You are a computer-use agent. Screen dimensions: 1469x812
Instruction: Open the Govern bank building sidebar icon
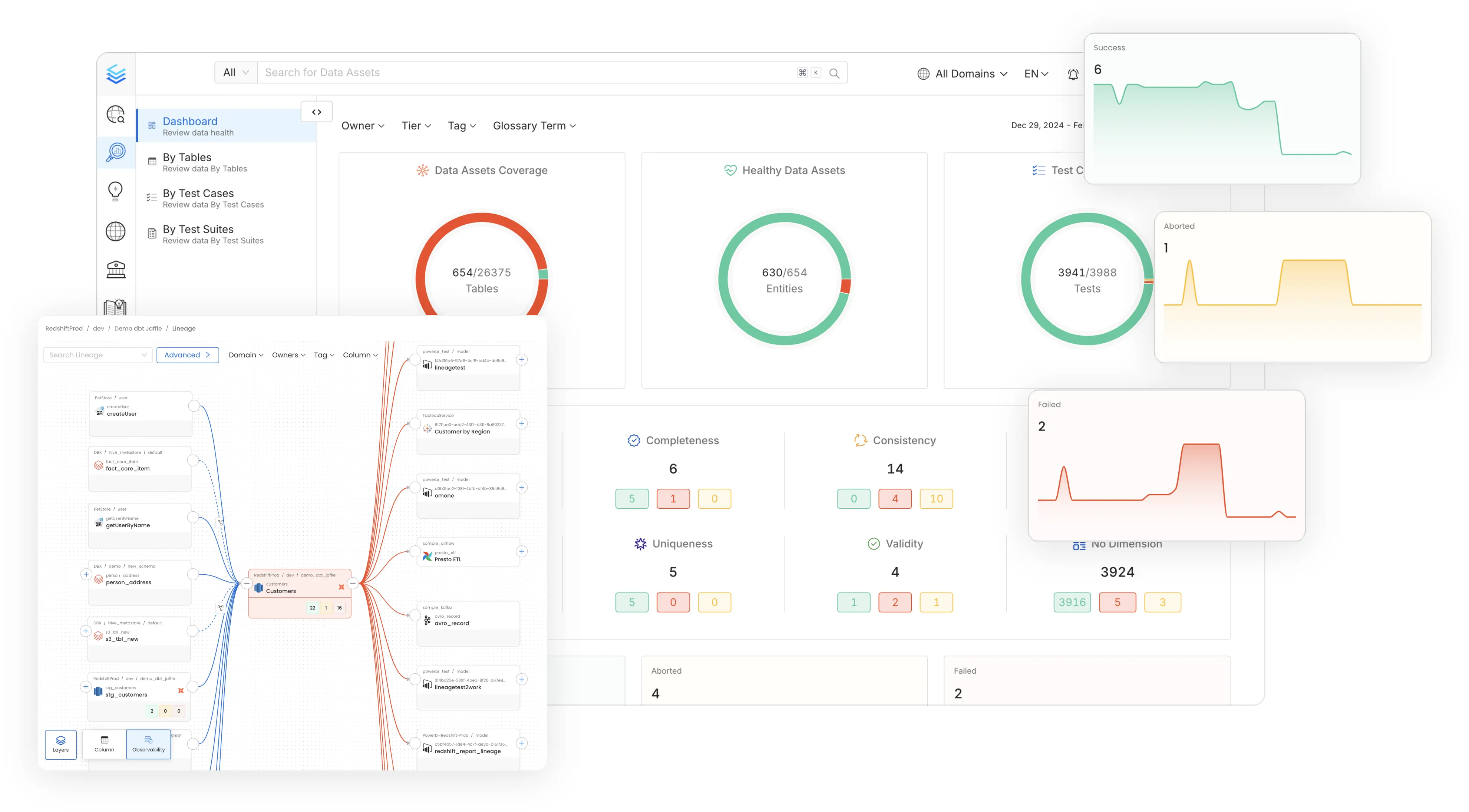pos(116,269)
